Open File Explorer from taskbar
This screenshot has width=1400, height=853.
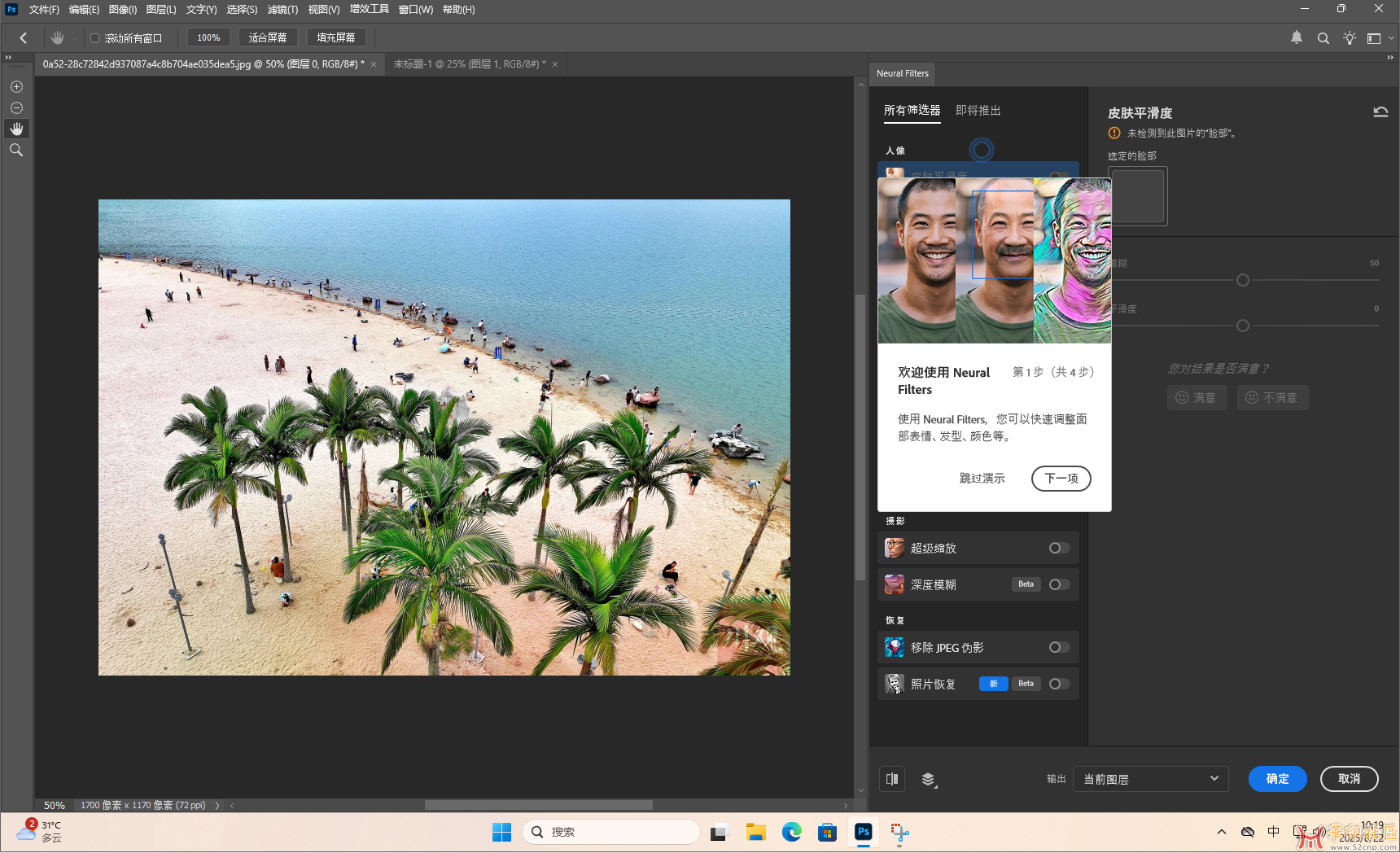(x=756, y=832)
